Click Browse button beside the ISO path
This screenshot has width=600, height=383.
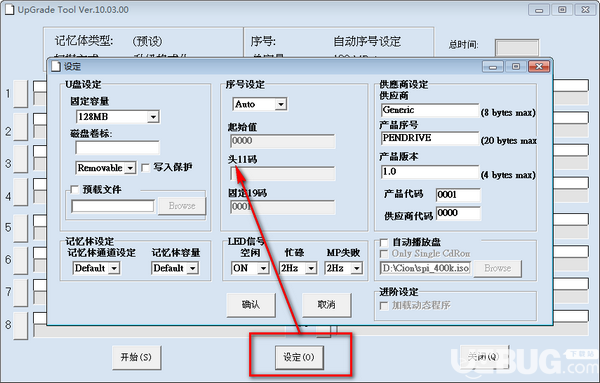tap(497, 268)
